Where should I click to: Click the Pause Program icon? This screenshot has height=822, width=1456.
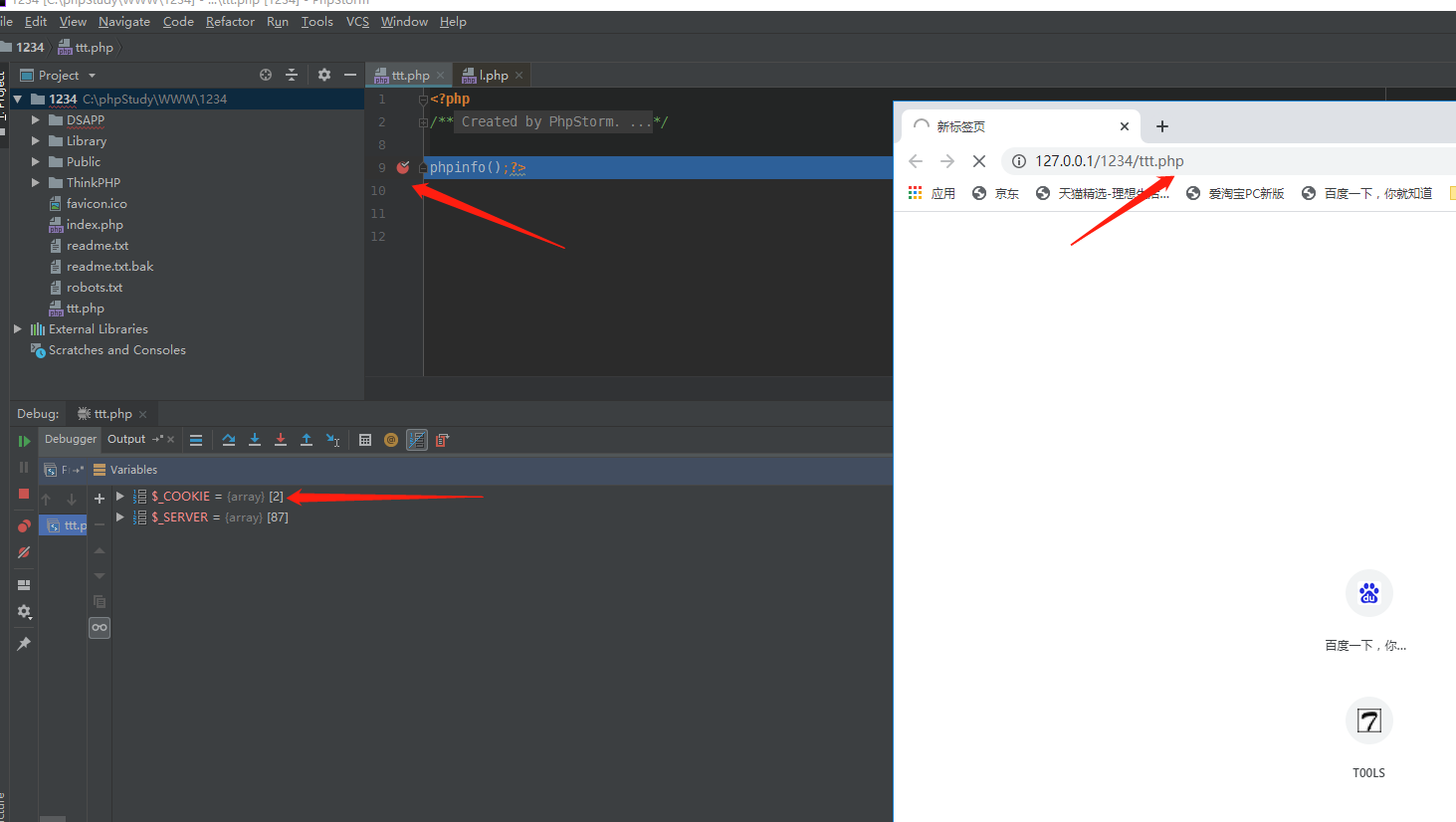click(24, 467)
